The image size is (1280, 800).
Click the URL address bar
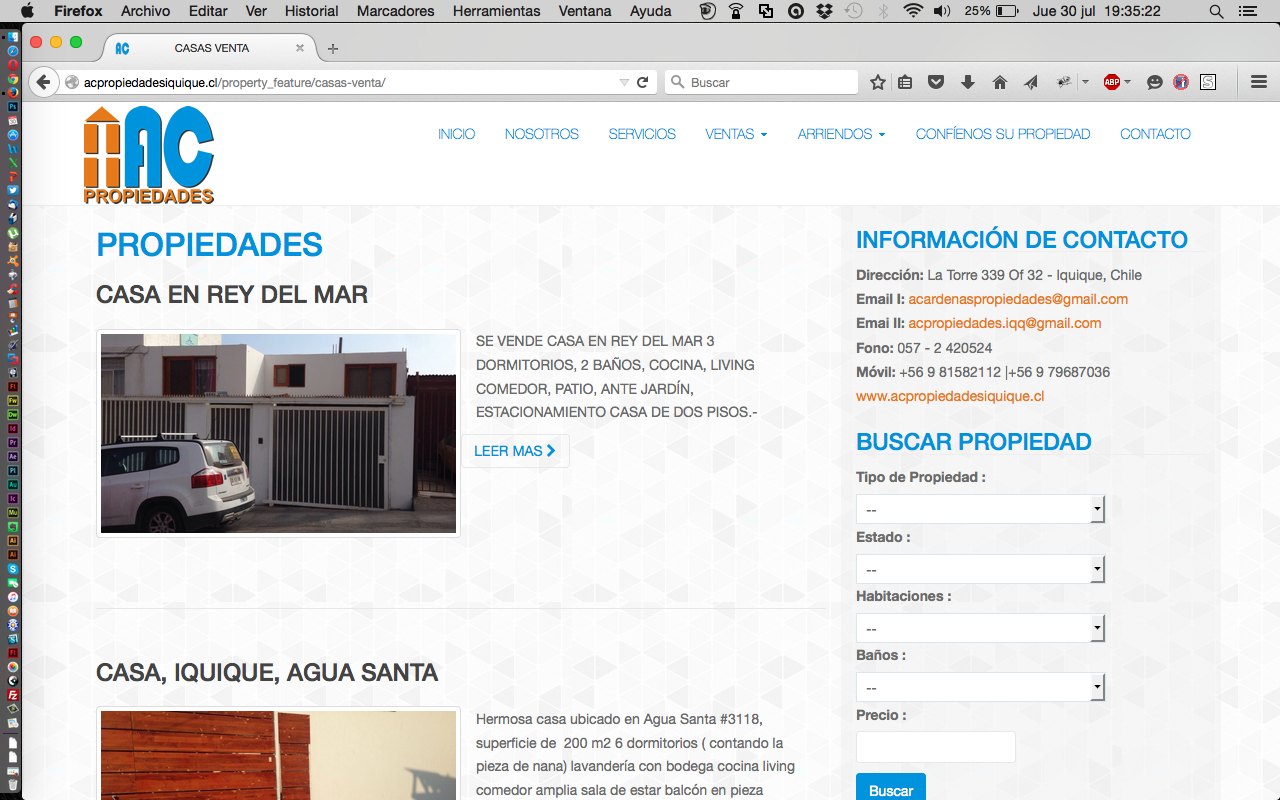coord(345,82)
